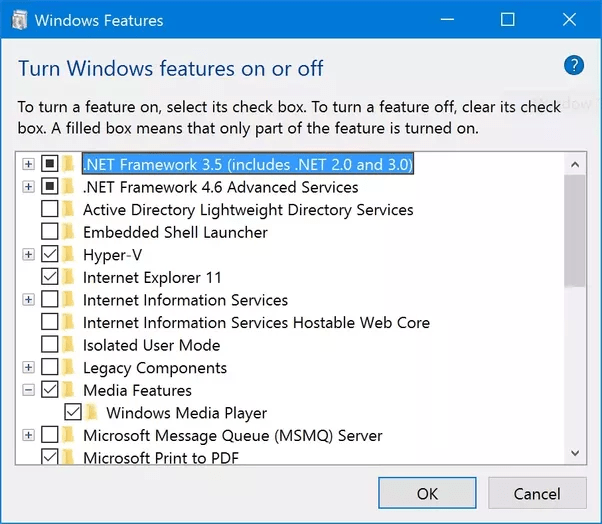This screenshot has height=524, width=602.
Task: Expand the Hyper-V tree node
Action: tap(28, 255)
